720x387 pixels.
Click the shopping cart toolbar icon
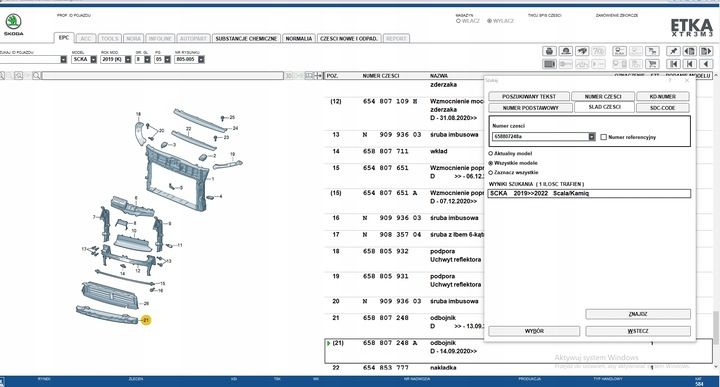pos(652,64)
